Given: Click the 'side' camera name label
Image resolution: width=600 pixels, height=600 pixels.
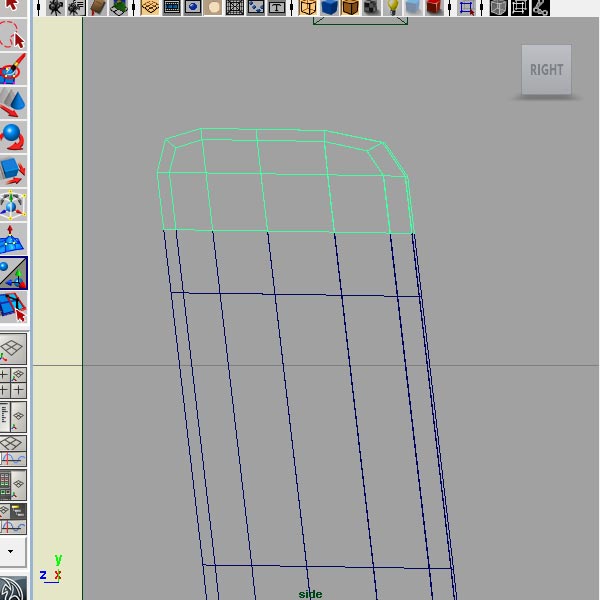Looking at the screenshot, I should (x=310, y=594).
